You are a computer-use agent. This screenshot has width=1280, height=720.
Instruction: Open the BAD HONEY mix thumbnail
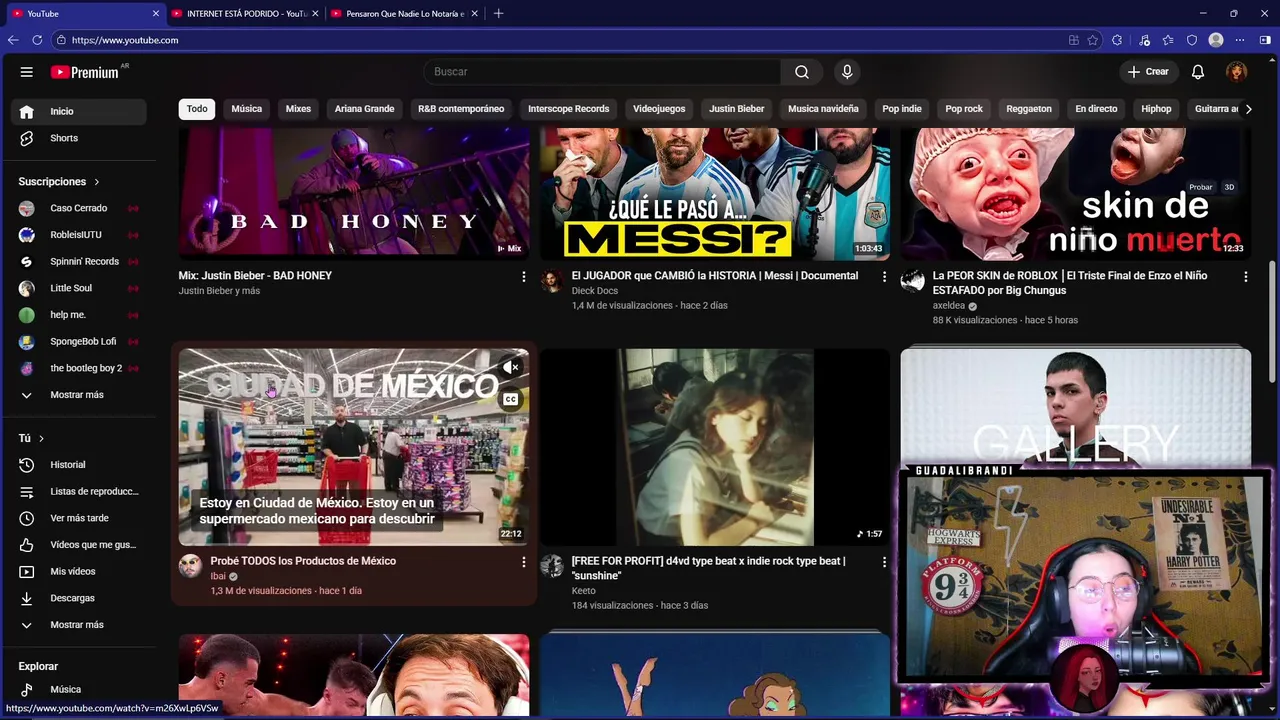point(354,193)
